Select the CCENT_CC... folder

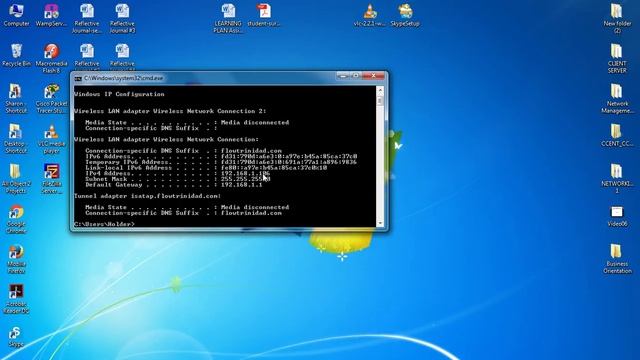tap(617, 136)
